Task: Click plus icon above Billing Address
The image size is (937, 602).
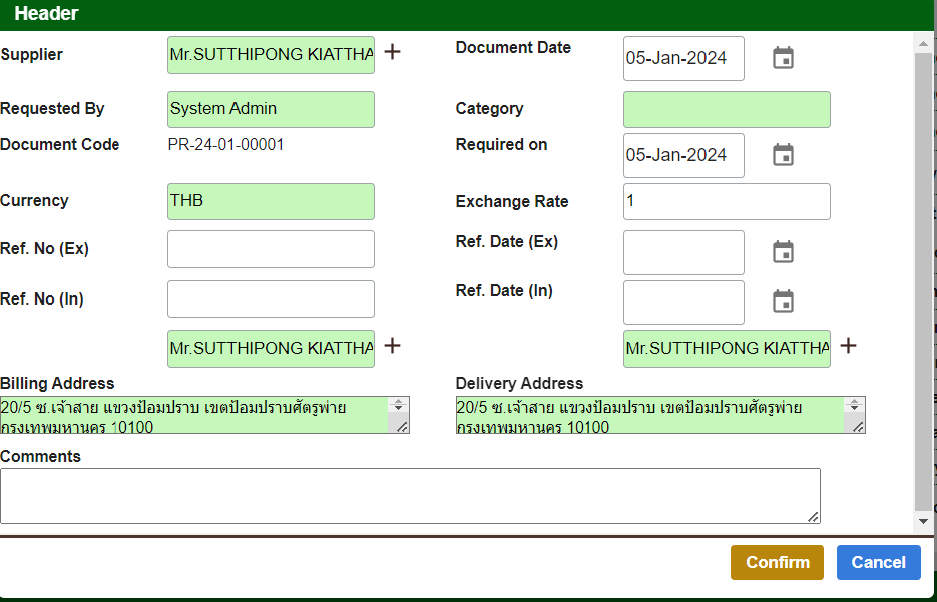Action: [x=393, y=346]
